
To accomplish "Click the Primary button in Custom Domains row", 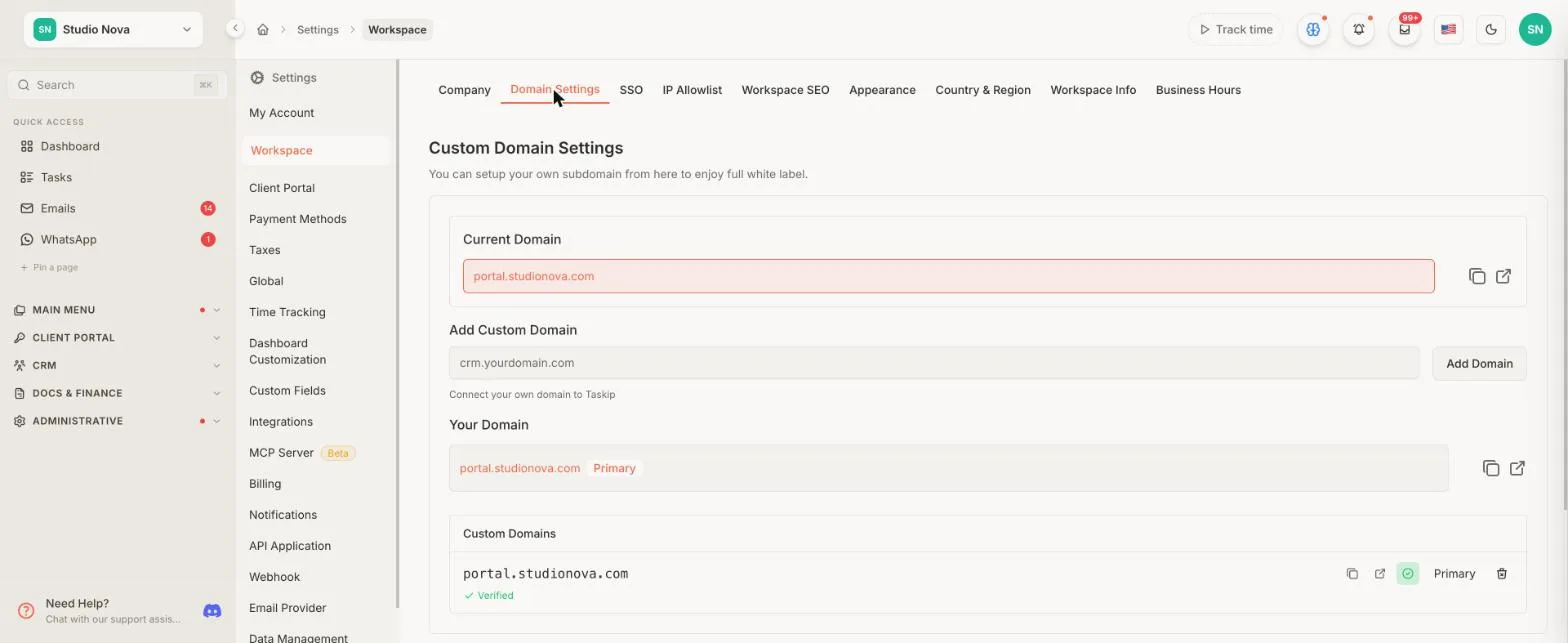I will [x=1454, y=574].
